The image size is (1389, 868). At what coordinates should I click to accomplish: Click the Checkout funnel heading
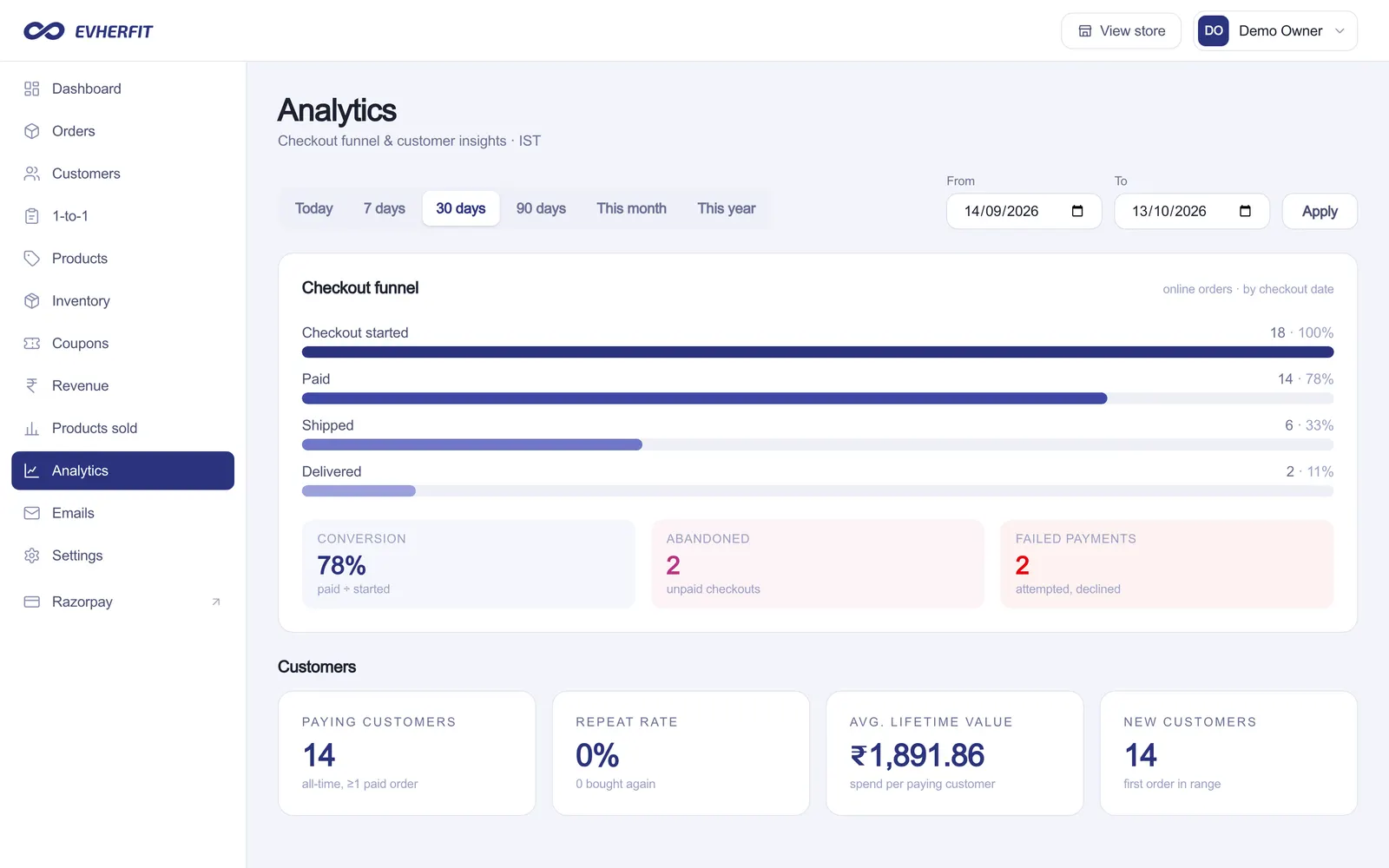360,288
